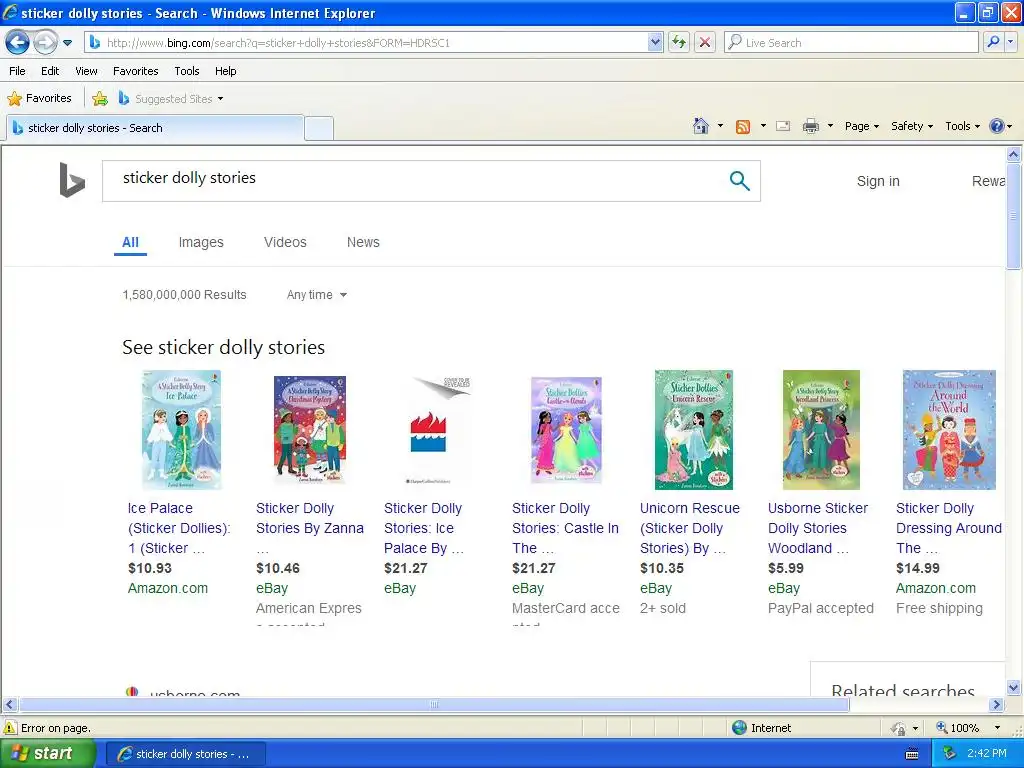Click the Forward navigation arrow
This screenshot has height=768, width=1024.
[45, 43]
